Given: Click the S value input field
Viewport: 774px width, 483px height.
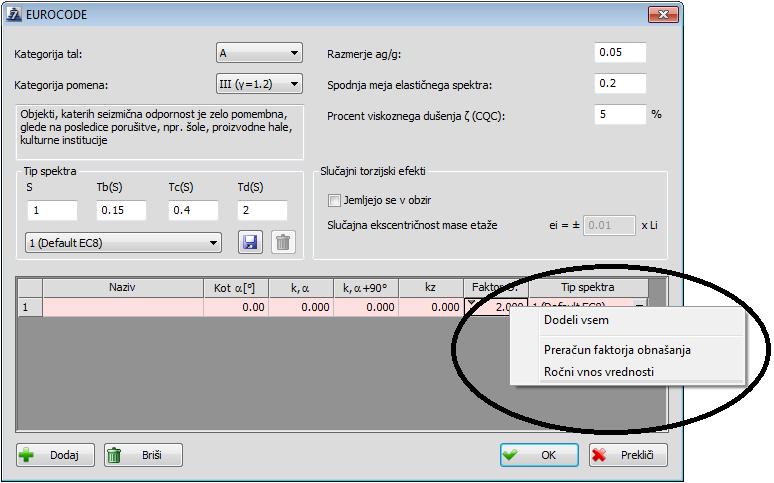Looking at the screenshot, I should pyautogui.click(x=52, y=210).
